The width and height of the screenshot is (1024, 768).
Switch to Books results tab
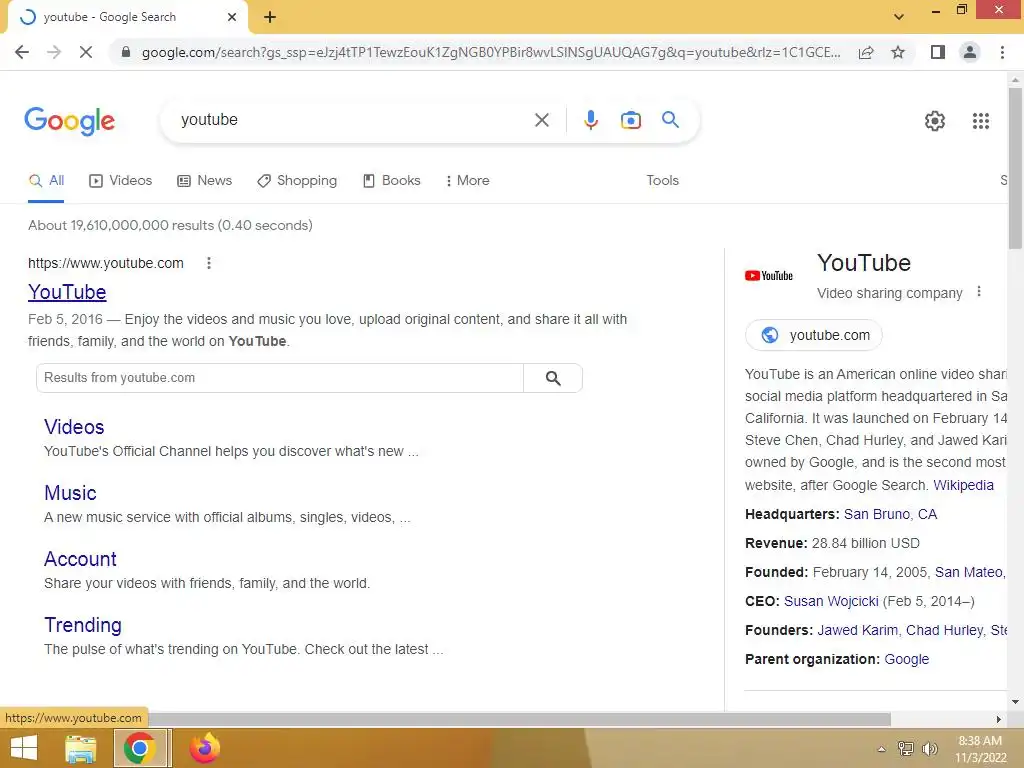(392, 181)
